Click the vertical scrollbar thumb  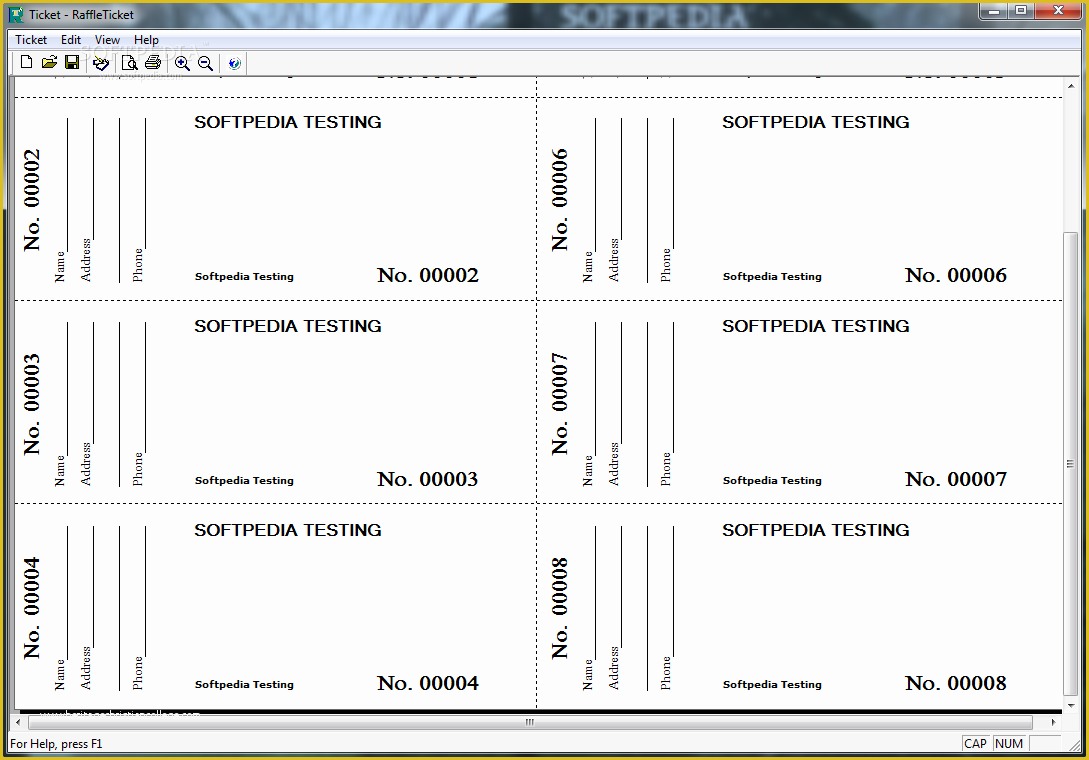click(x=1070, y=463)
